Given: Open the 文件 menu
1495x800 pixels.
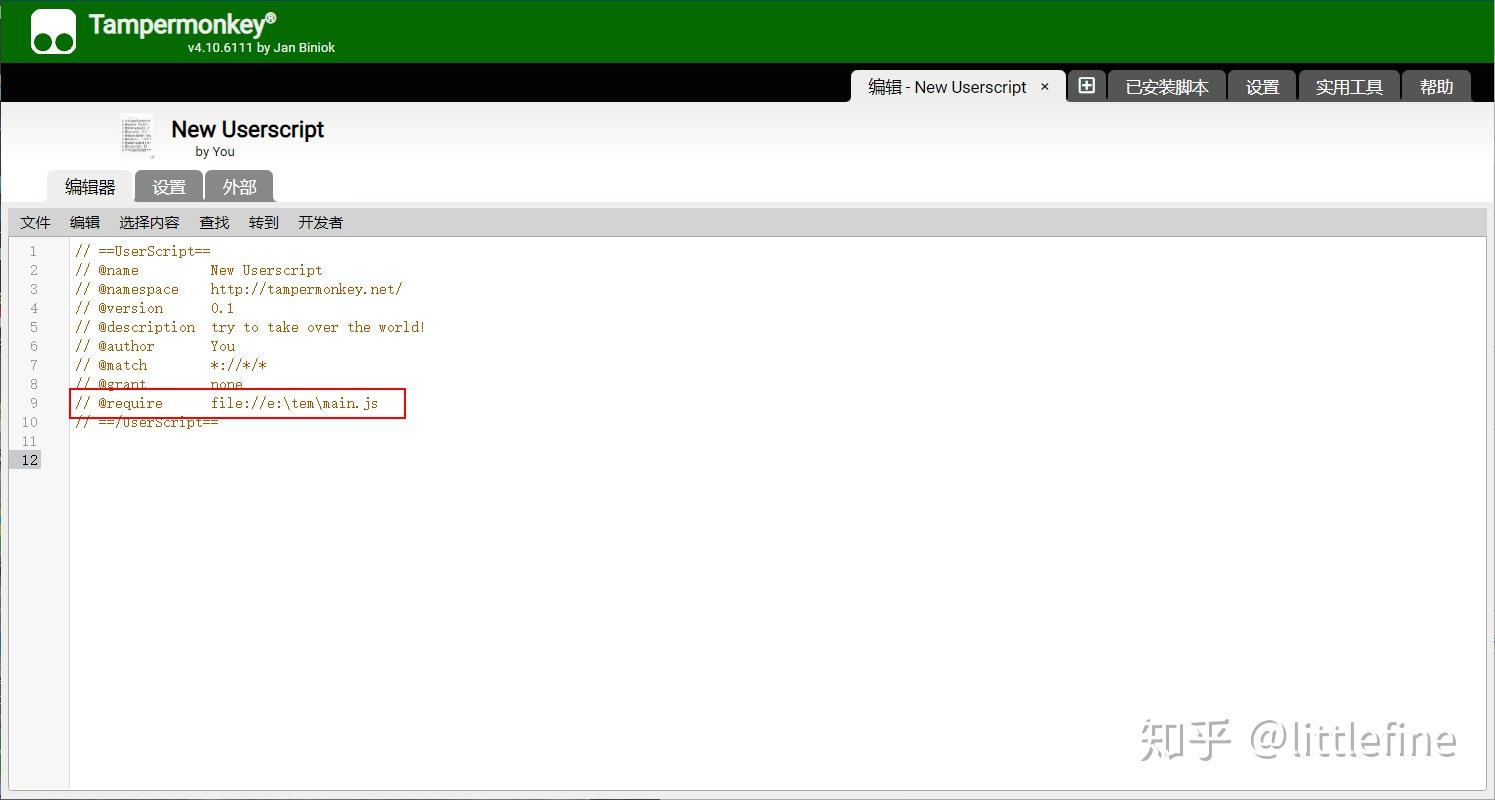Looking at the screenshot, I should tap(35, 222).
